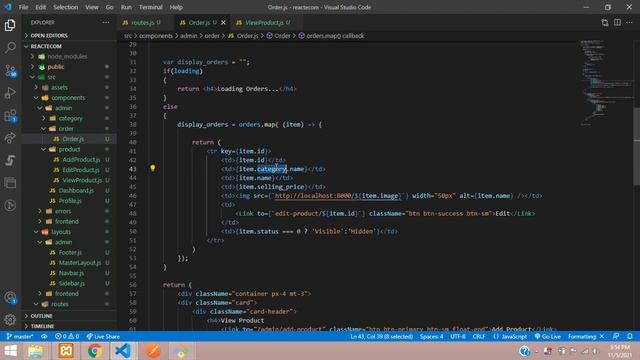The width and height of the screenshot is (640, 360).
Task: Open the Live Share activity bar icon
Action: pos(10,138)
